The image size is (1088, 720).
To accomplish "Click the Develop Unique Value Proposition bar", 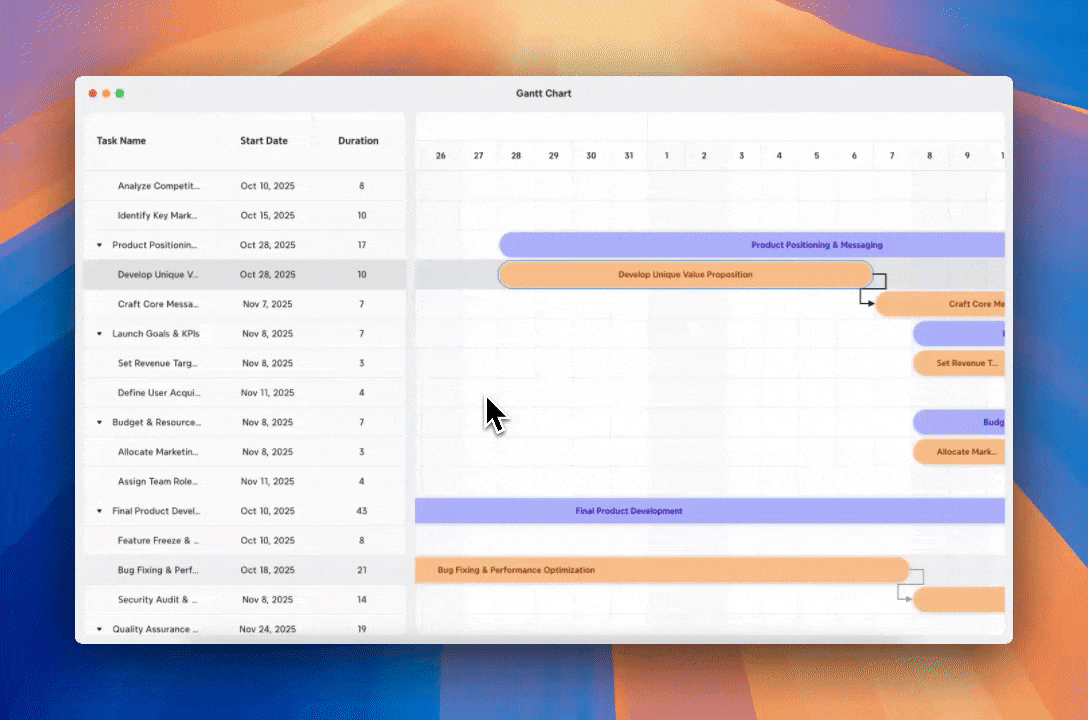I will click(686, 275).
